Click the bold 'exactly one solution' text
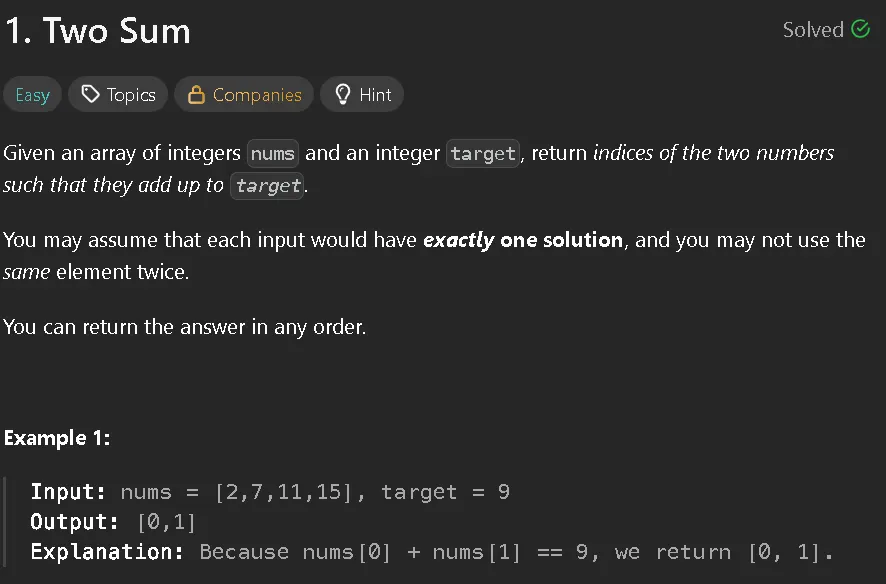 (x=523, y=240)
